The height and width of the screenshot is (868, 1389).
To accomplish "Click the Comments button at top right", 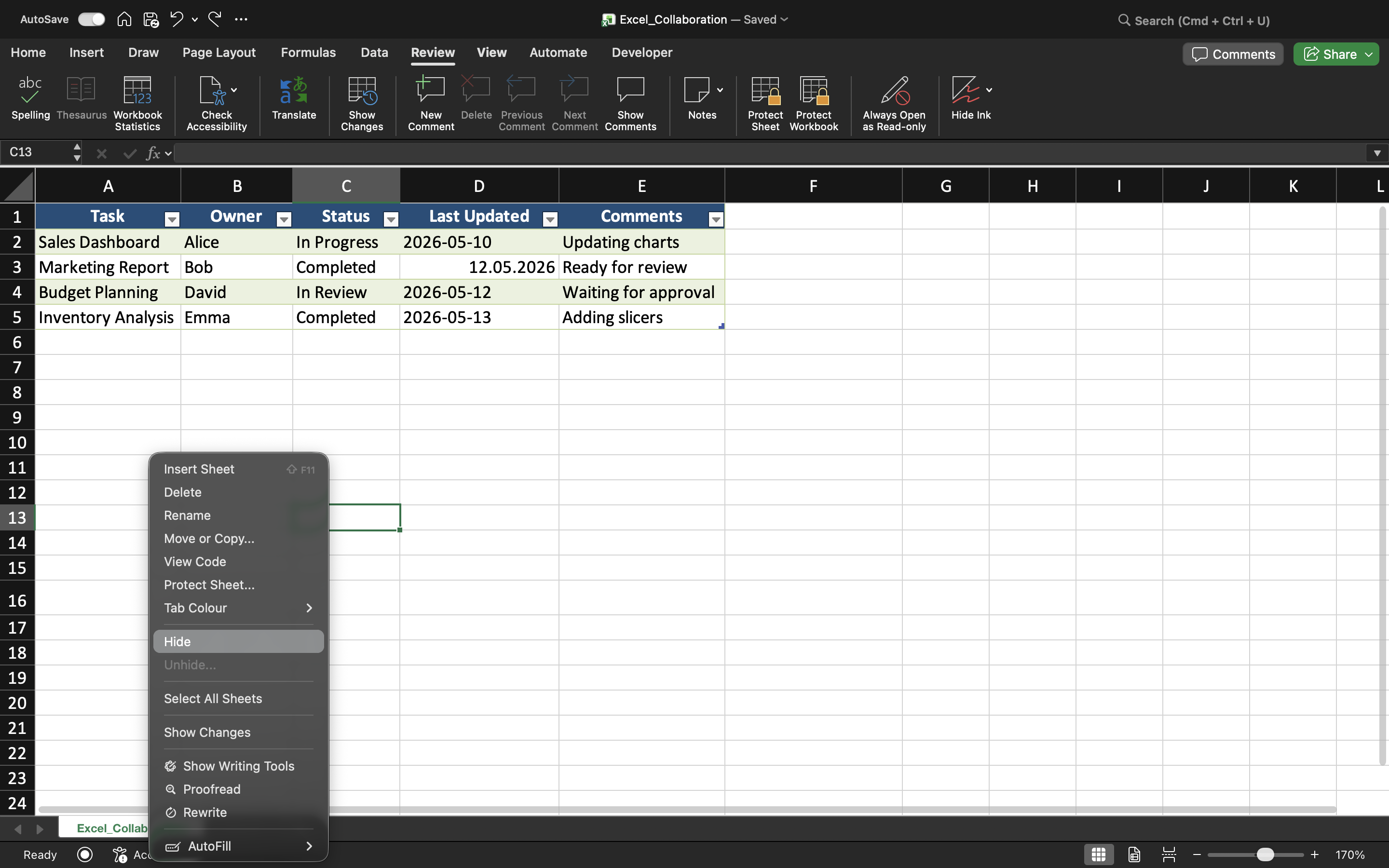I will 1233,54.
